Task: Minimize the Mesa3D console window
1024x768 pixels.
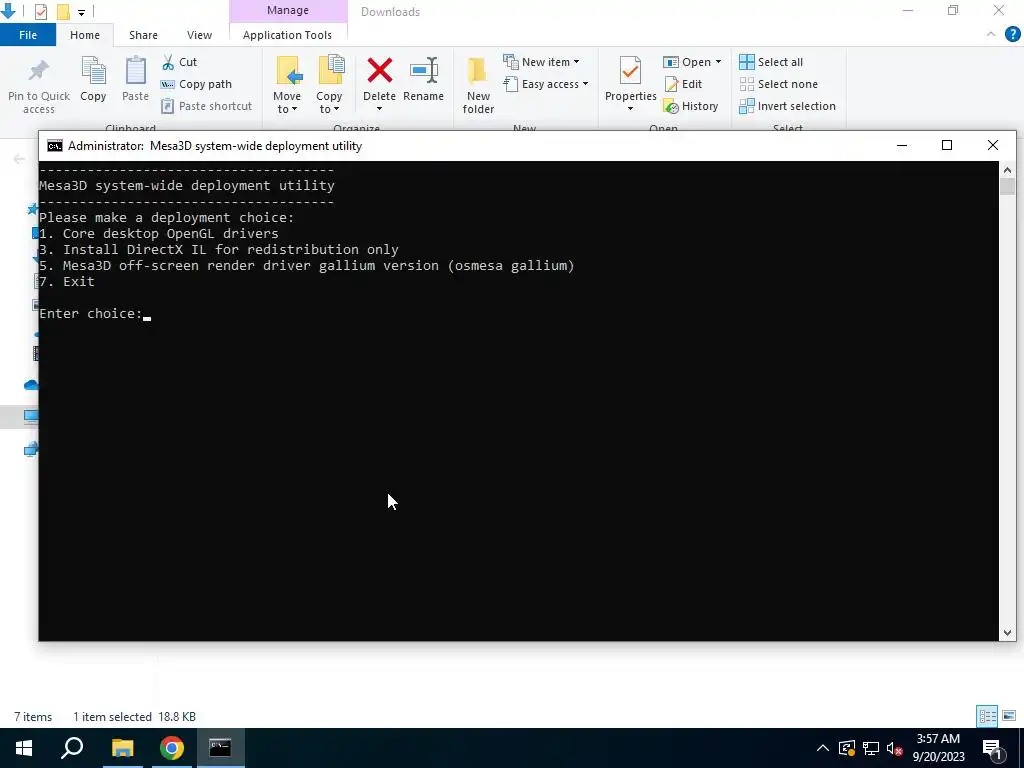Action: coord(902,145)
